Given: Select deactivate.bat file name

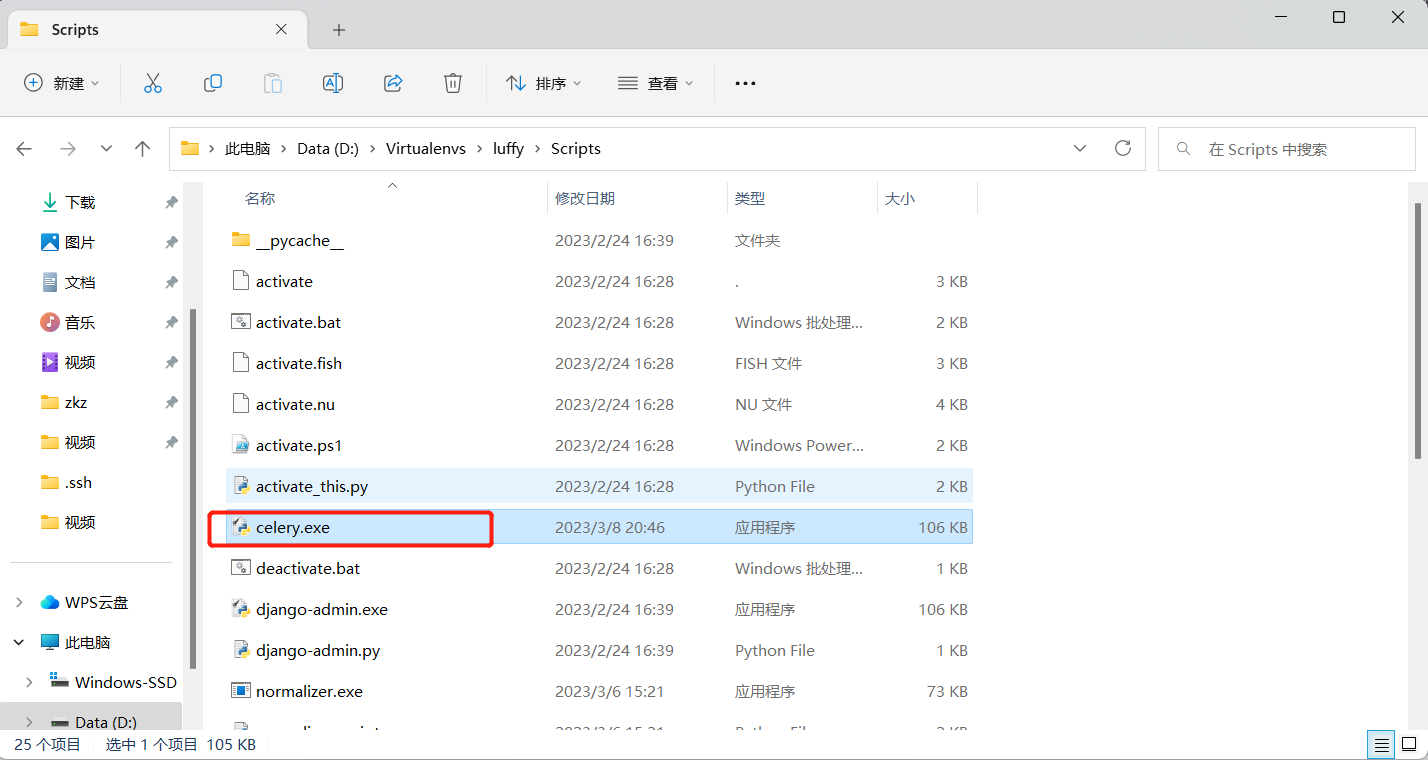Looking at the screenshot, I should 308,568.
